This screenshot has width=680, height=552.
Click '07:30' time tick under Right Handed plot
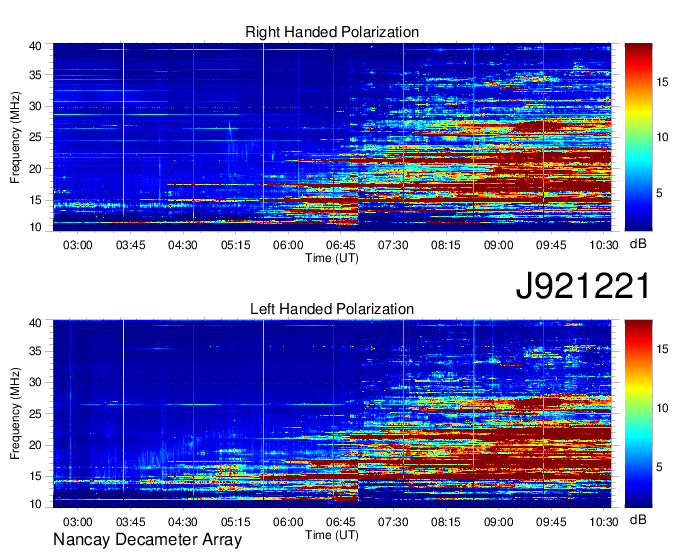[x=393, y=245]
